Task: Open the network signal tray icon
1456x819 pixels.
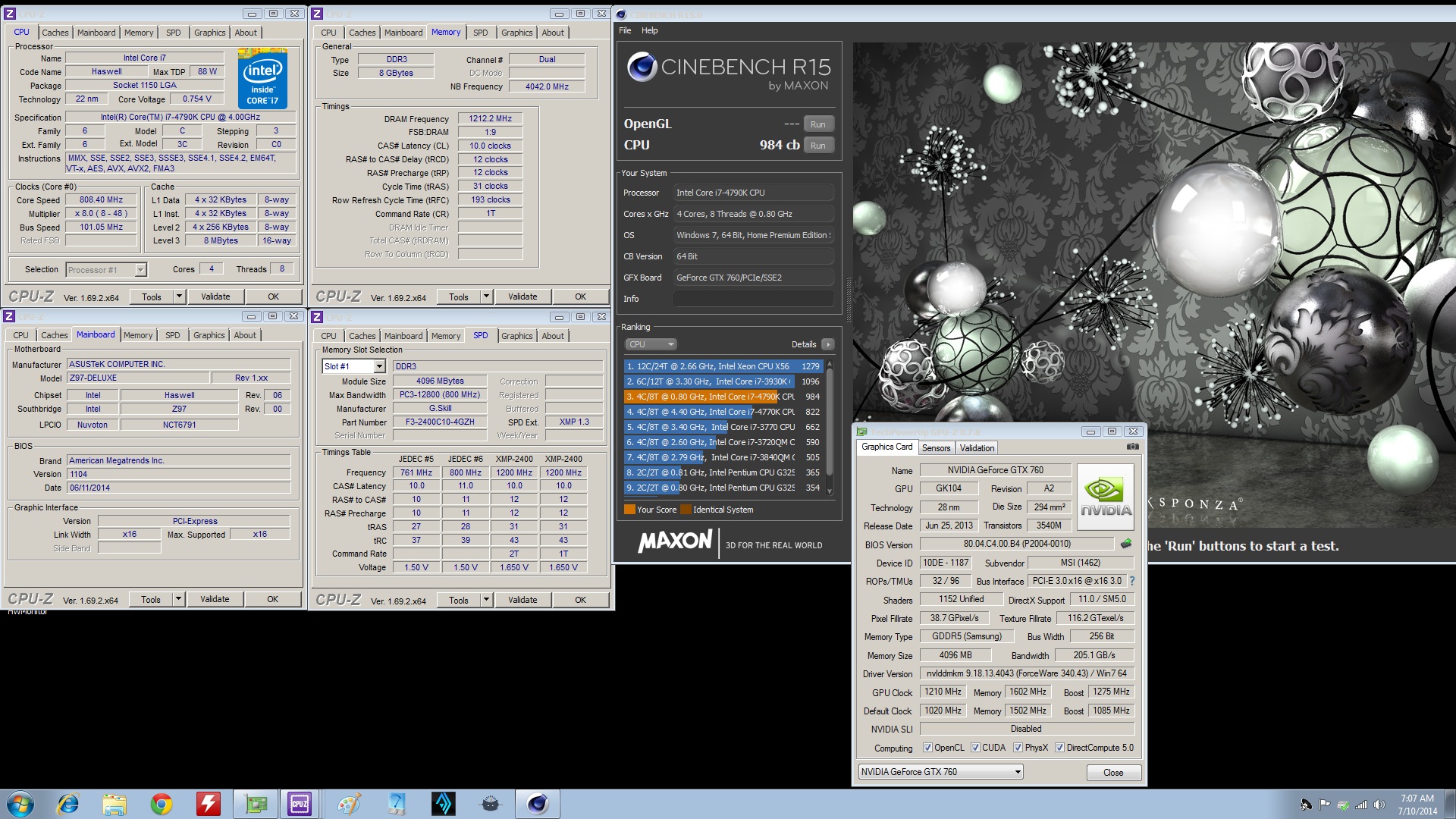Action: pyautogui.click(x=1361, y=805)
